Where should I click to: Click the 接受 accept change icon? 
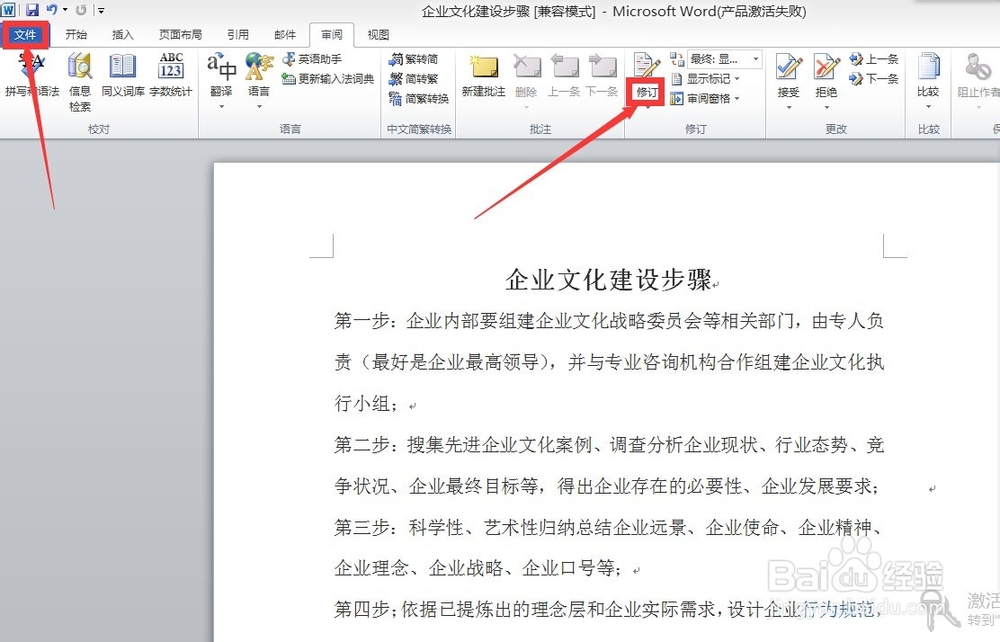coord(787,70)
